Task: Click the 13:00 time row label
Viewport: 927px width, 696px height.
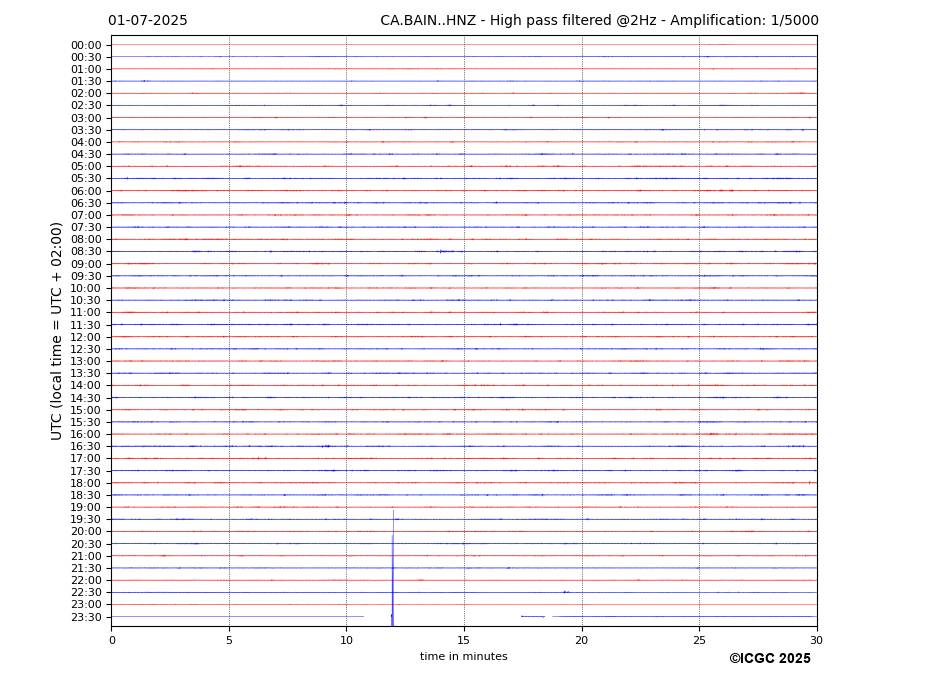Action: 86,361
